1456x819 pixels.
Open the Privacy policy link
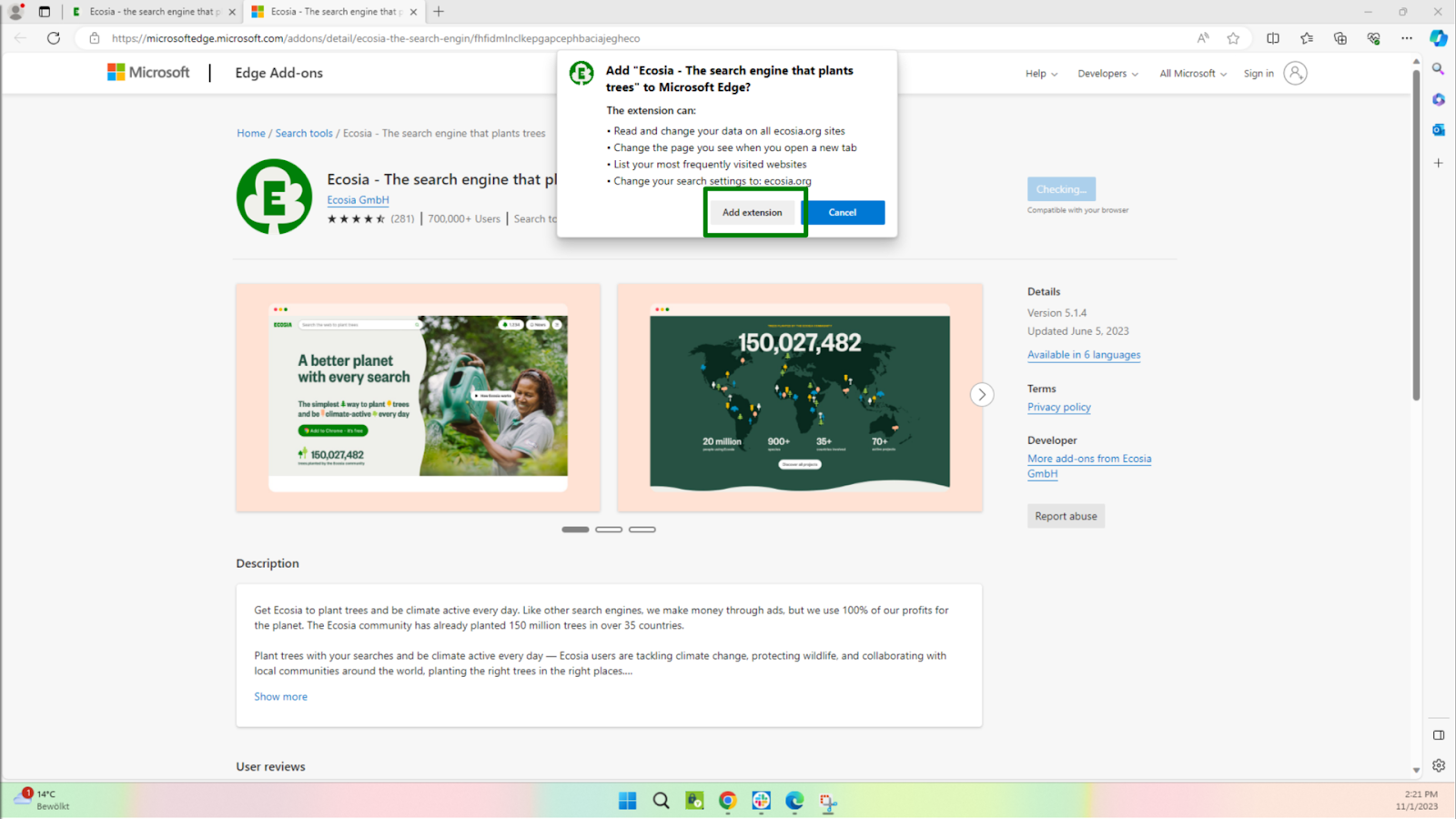pos(1059,407)
